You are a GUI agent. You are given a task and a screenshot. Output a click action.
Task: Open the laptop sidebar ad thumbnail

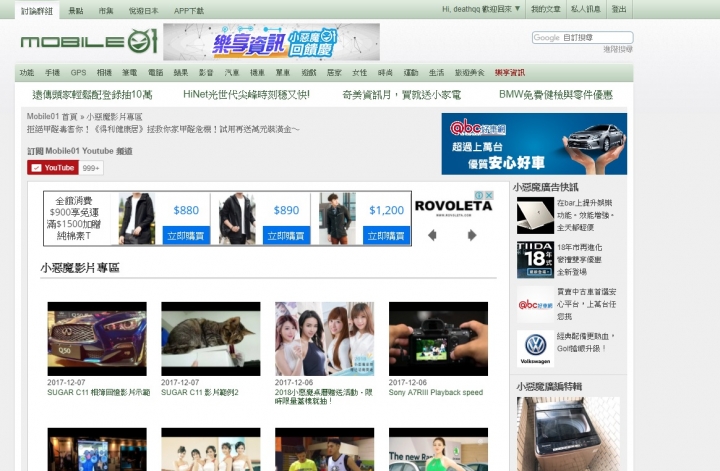click(535, 216)
